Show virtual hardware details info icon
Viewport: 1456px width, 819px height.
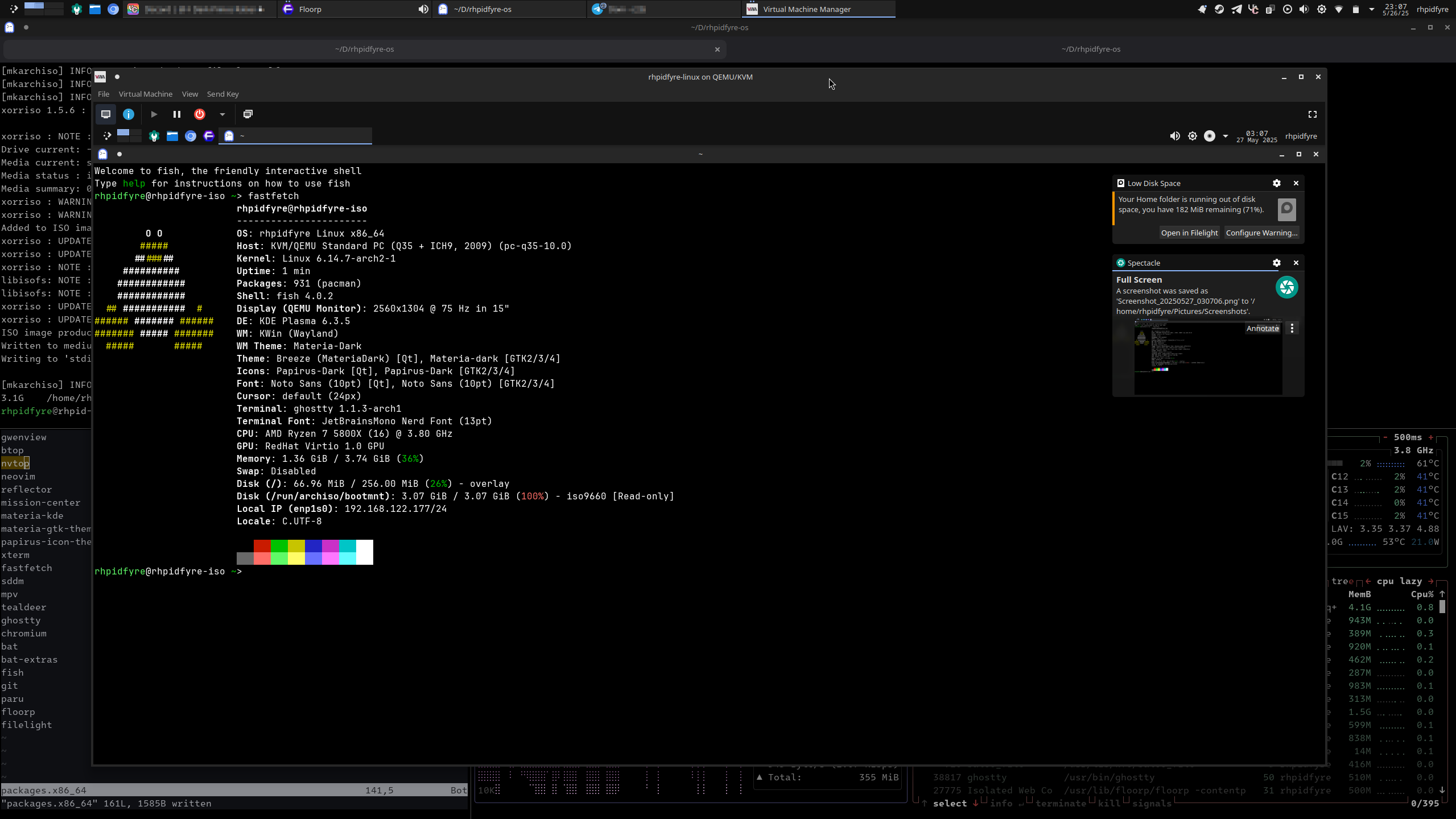pyautogui.click(x=129, y=114)
